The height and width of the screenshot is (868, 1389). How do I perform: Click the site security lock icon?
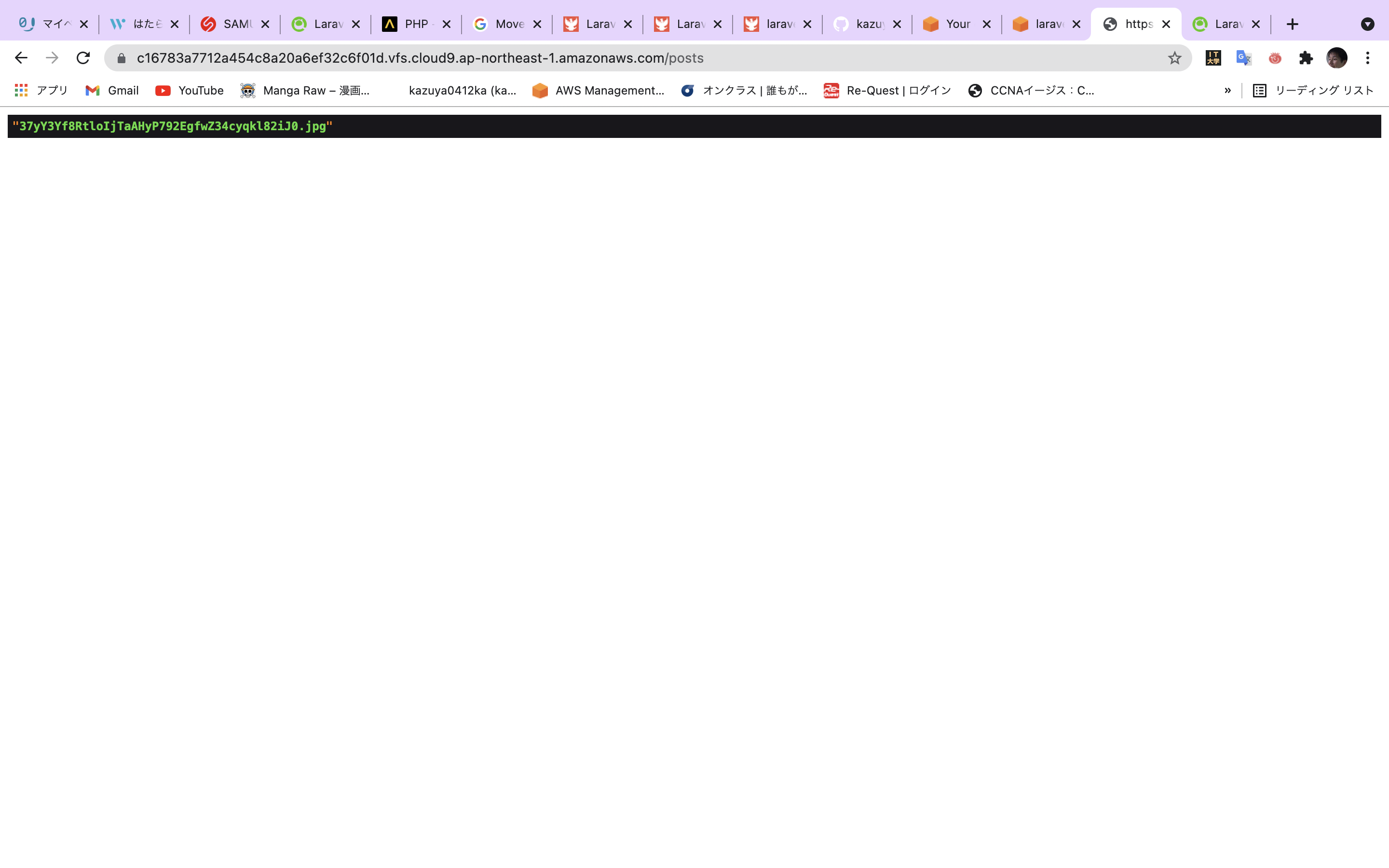(x=121, y=57)
